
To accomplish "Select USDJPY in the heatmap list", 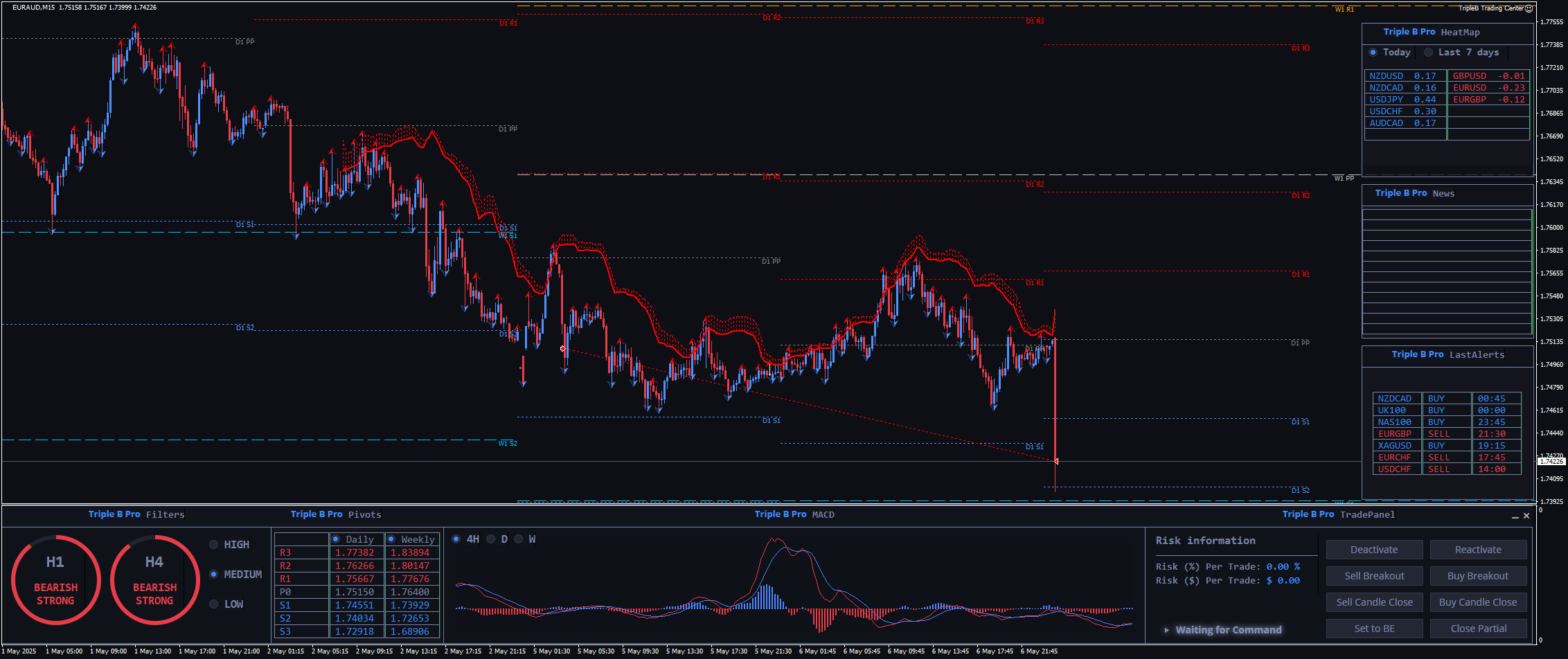I will pos(1404,100).
